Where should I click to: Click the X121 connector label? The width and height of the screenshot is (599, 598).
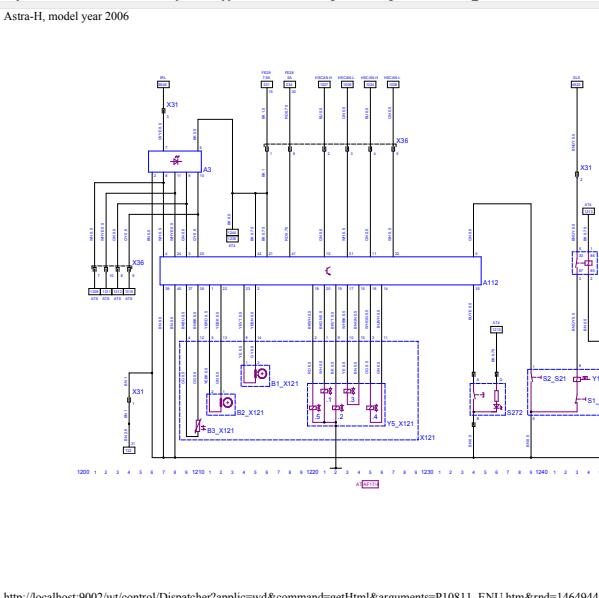point(427,438)
